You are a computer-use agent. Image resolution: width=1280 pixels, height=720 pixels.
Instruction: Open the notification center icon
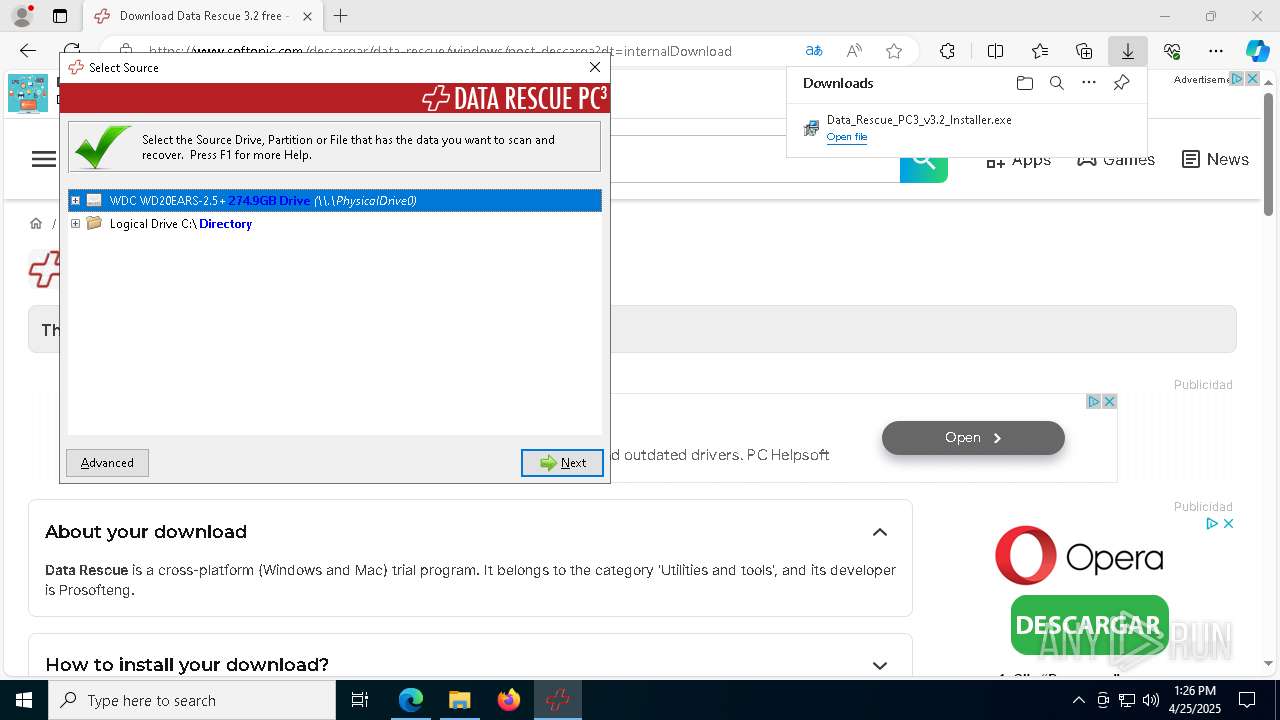tap(1247, 700)
